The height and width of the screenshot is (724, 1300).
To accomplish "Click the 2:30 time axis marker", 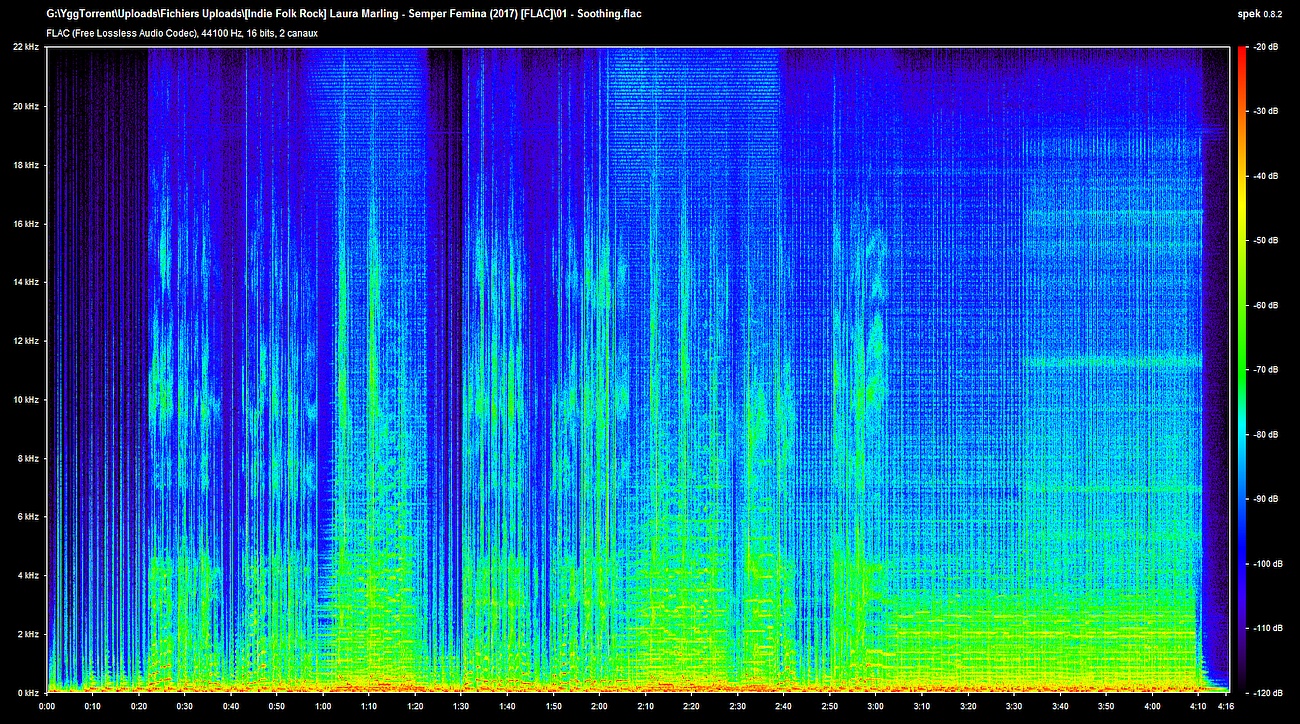I will 737,707.
